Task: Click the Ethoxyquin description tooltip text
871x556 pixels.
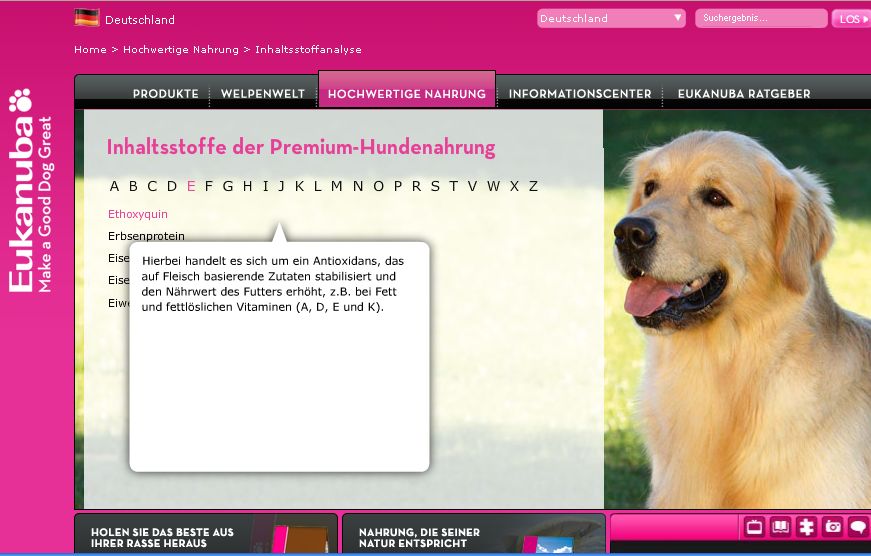Action: 272,284
